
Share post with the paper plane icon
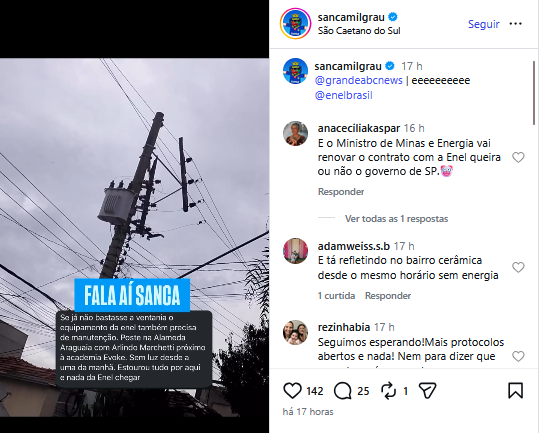(x=427, y=391)
